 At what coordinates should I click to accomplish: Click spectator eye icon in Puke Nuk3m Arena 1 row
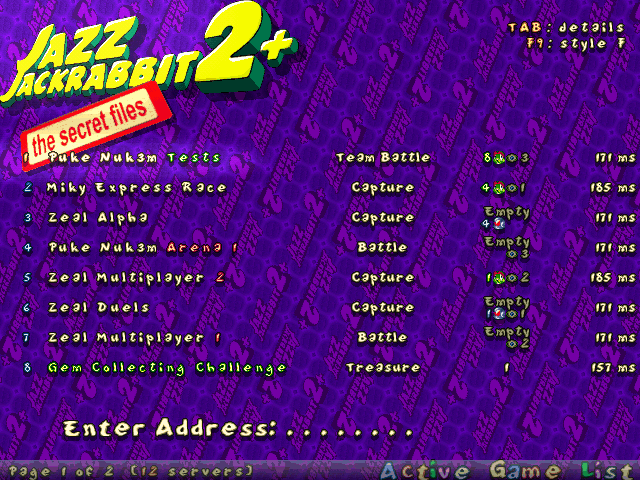pos(512,254)
